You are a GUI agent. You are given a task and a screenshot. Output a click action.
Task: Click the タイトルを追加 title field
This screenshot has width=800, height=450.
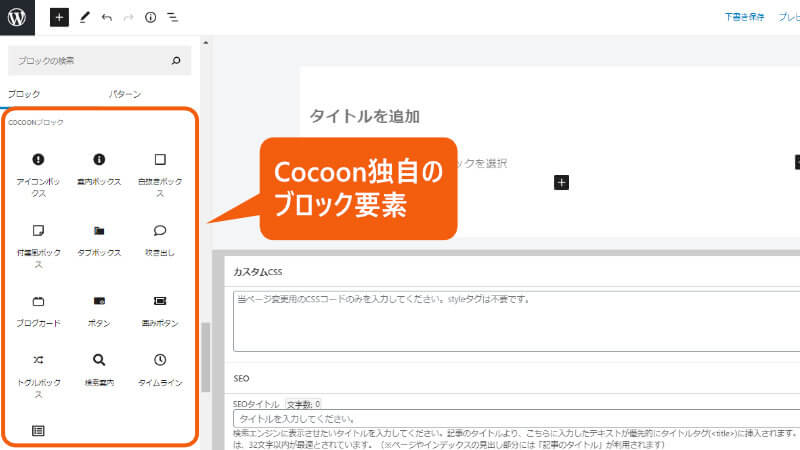(x=364, y=116)
